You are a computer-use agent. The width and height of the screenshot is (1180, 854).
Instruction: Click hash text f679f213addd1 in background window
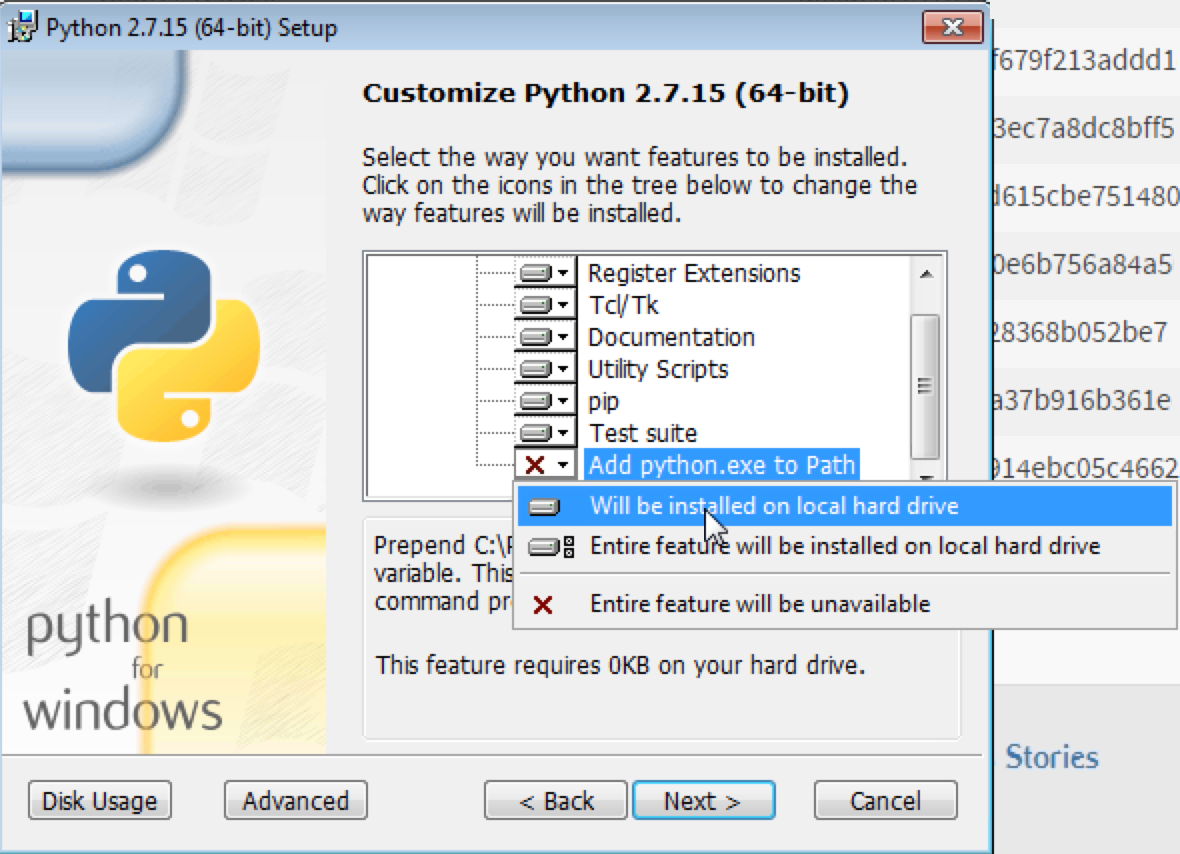pyautogui.click(x=1084, y=59)
